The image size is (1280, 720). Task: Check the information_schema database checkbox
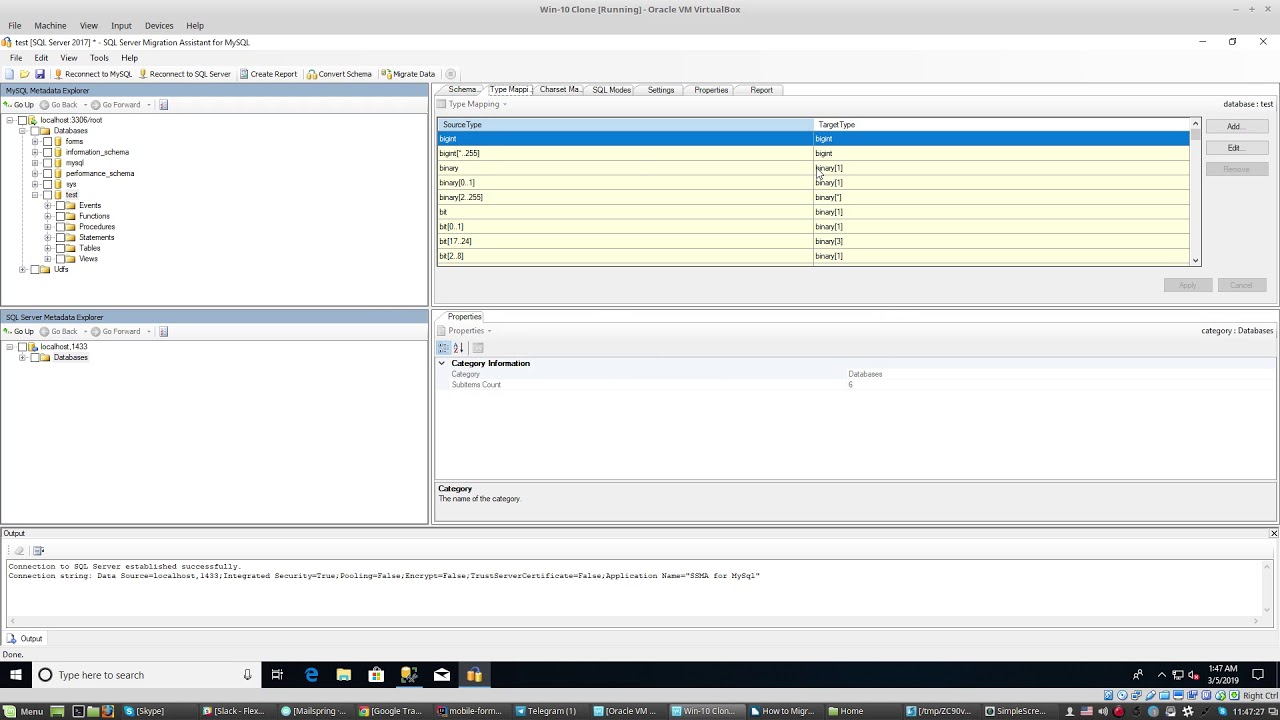(47, 152)
